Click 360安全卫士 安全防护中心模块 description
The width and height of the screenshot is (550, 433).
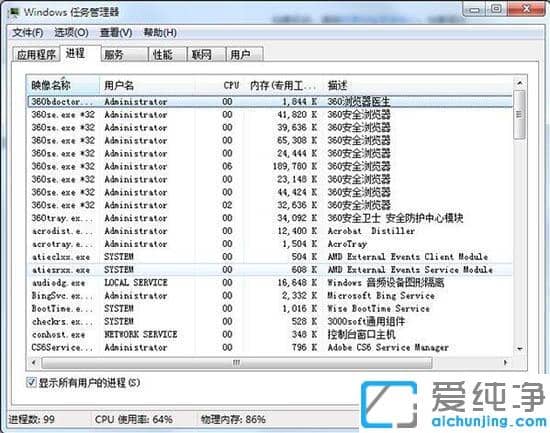point(395,218)
